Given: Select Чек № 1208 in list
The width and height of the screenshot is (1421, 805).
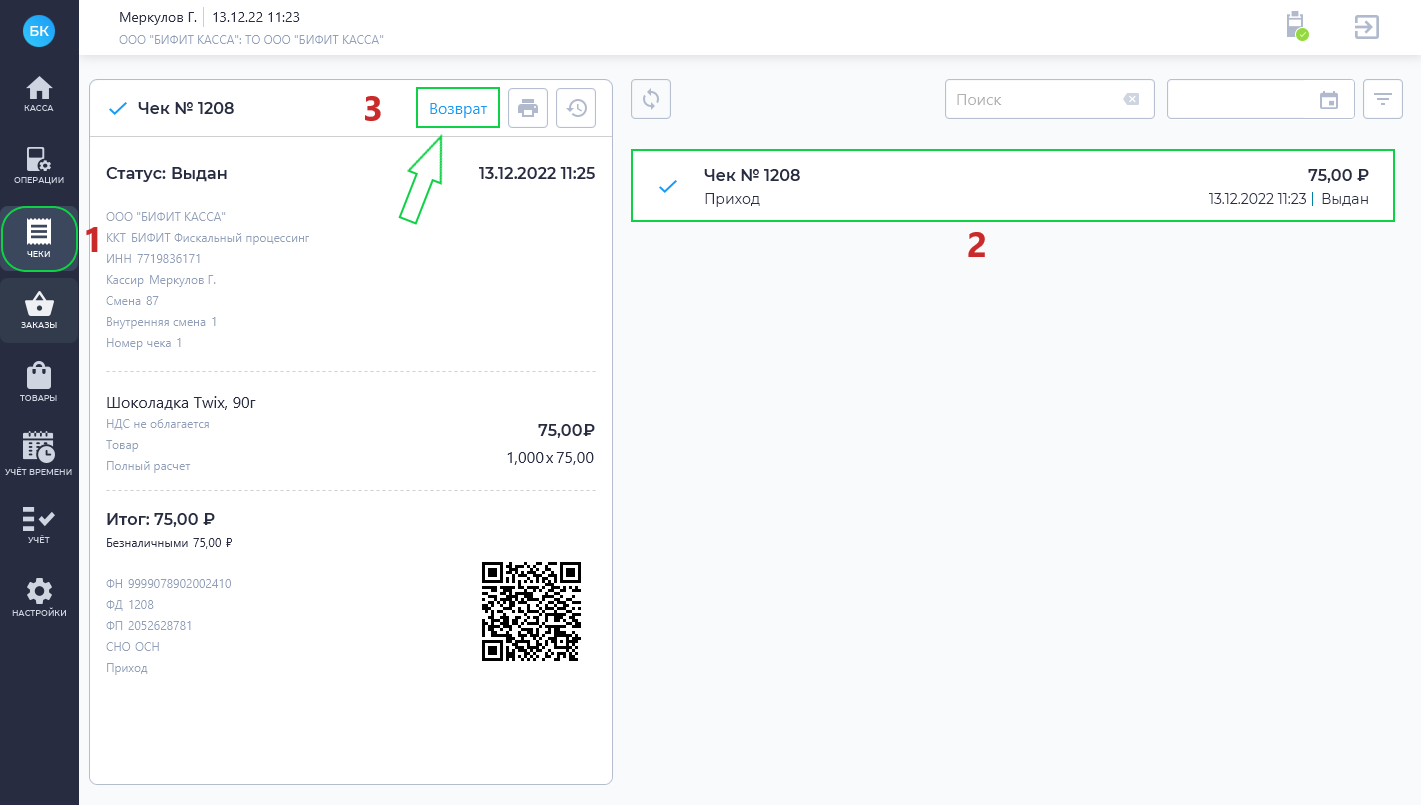Looking at the screenshot, I should pos(1013,186).
